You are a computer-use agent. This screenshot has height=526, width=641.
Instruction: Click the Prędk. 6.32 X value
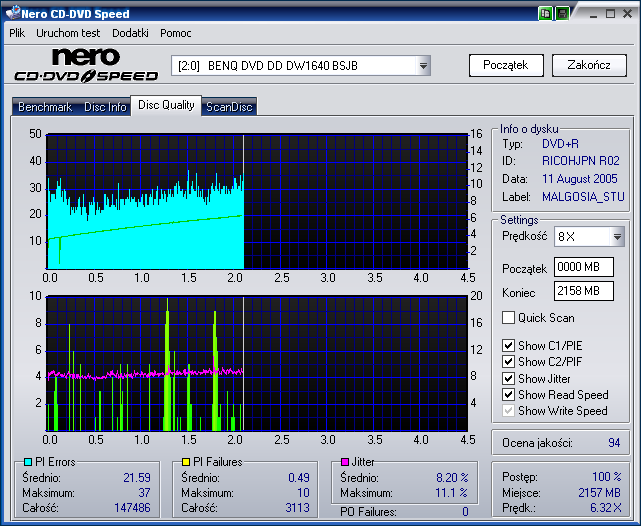point(605,508)
